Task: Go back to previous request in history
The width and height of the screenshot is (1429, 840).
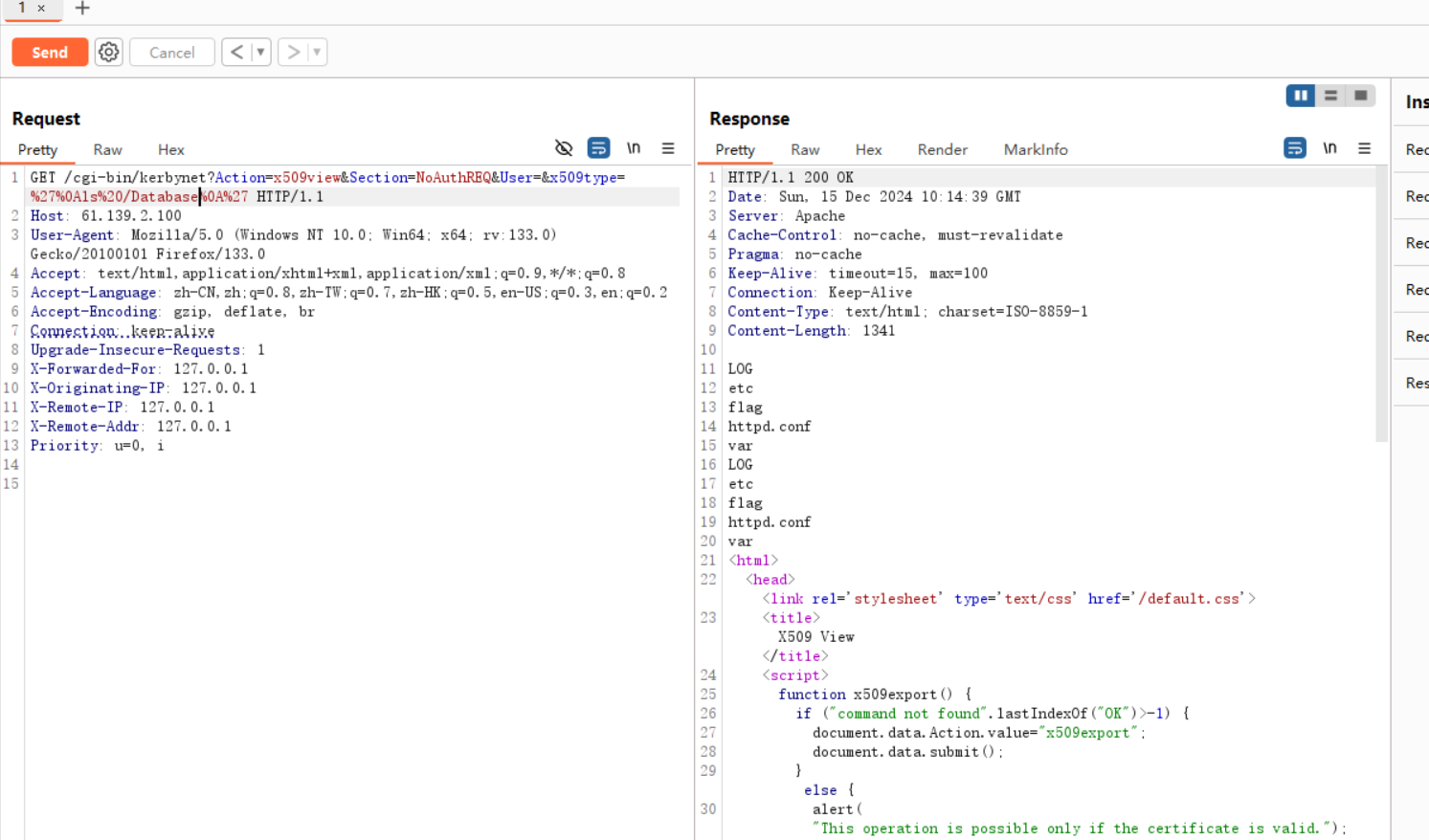Action: (x=236, y=52)
